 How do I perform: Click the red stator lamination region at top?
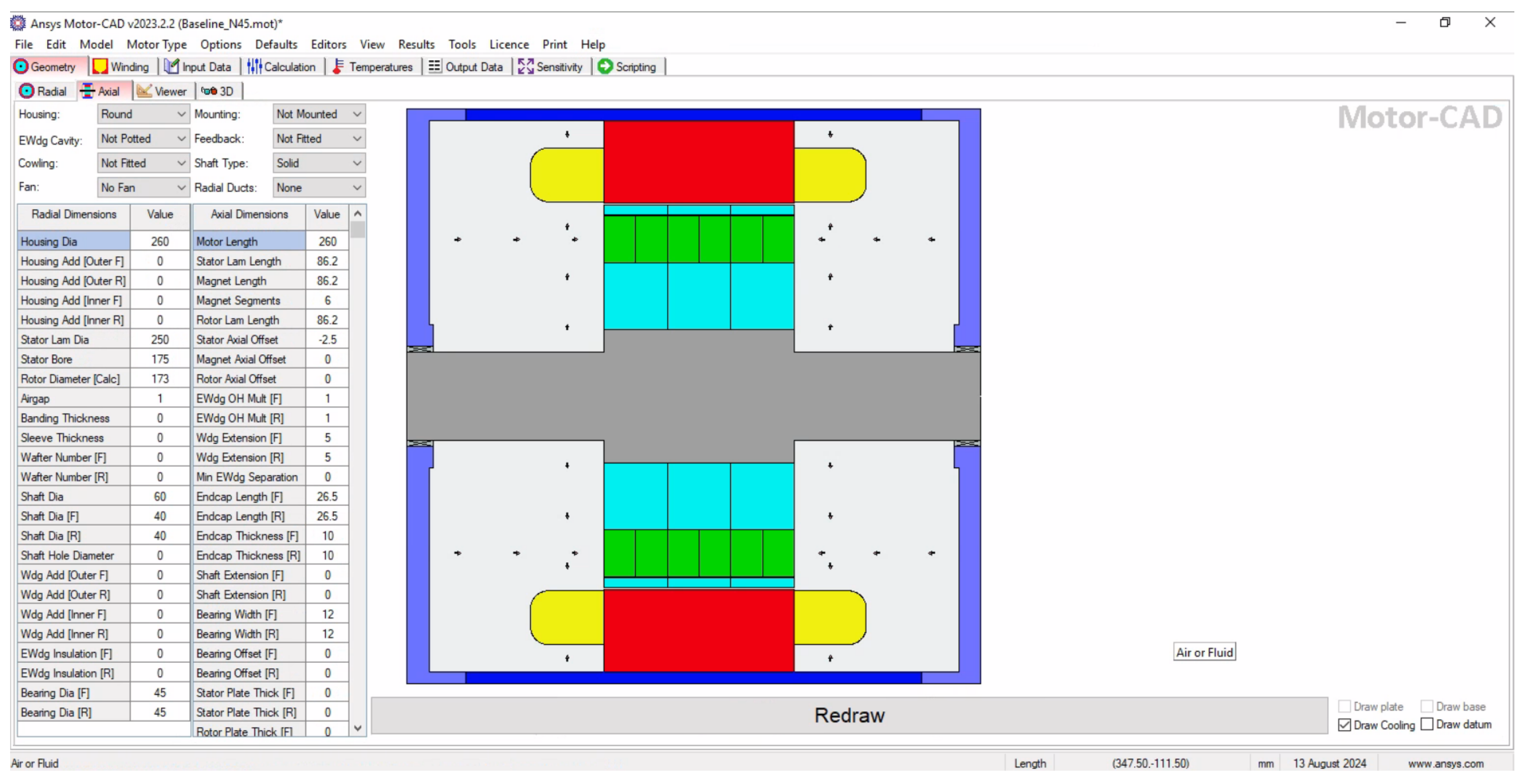(699, 162)
